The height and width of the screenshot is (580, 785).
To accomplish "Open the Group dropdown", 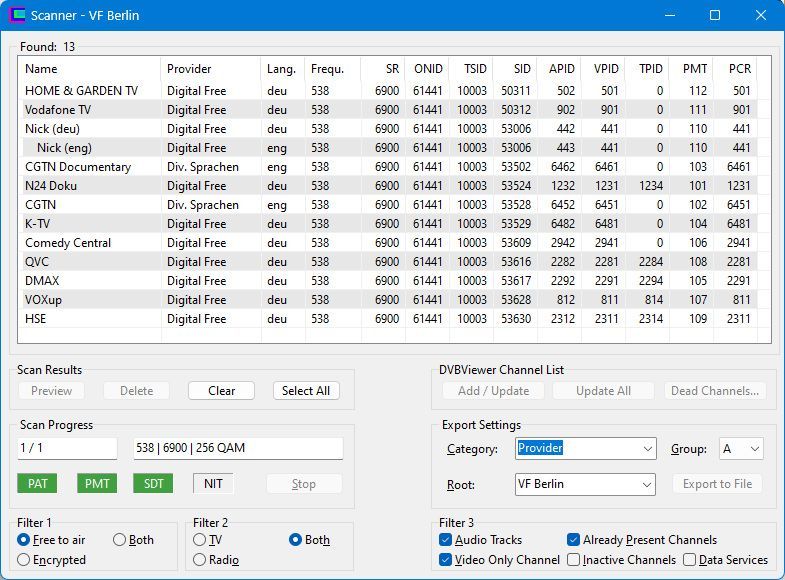I will [741, 448].
